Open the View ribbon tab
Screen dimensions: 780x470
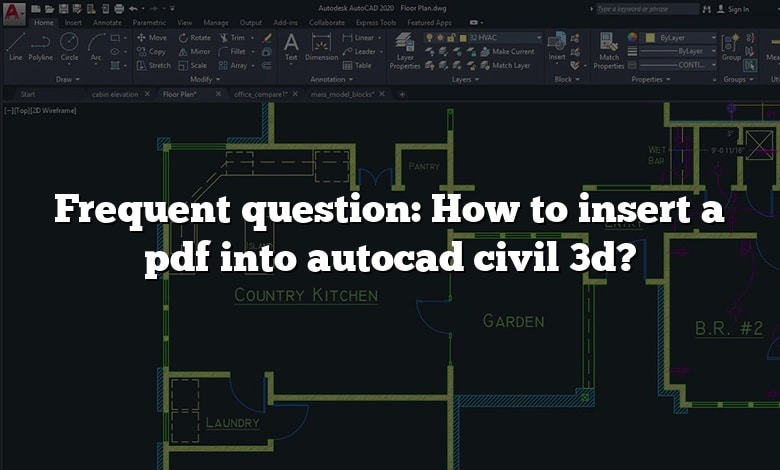coord(185,22)
